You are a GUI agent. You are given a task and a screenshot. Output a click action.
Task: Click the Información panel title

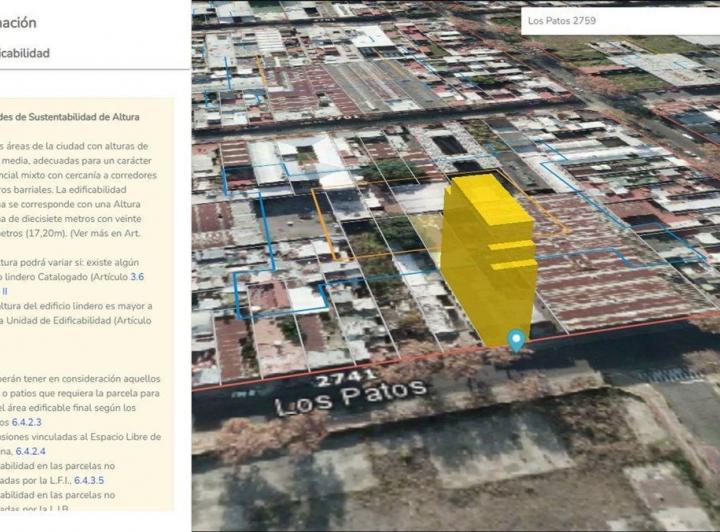[x=18, y=22]
